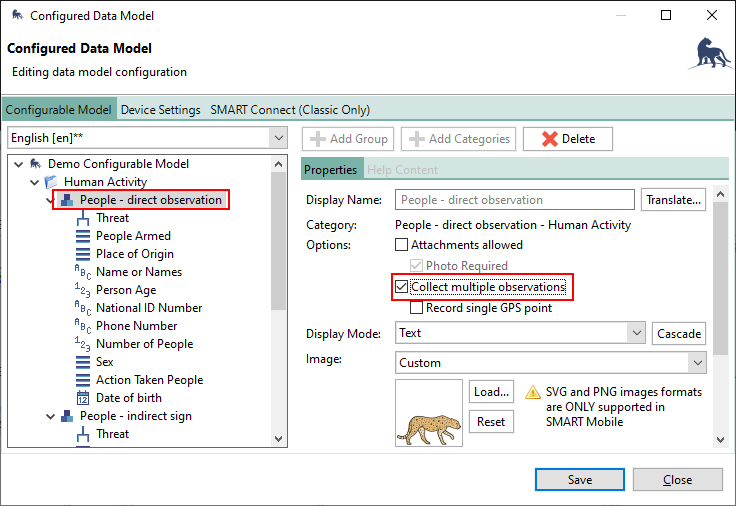The width and height of the screenshot is (736, 506).
Task: Click the People - indirect sign category icon
Action: point(67,416)
